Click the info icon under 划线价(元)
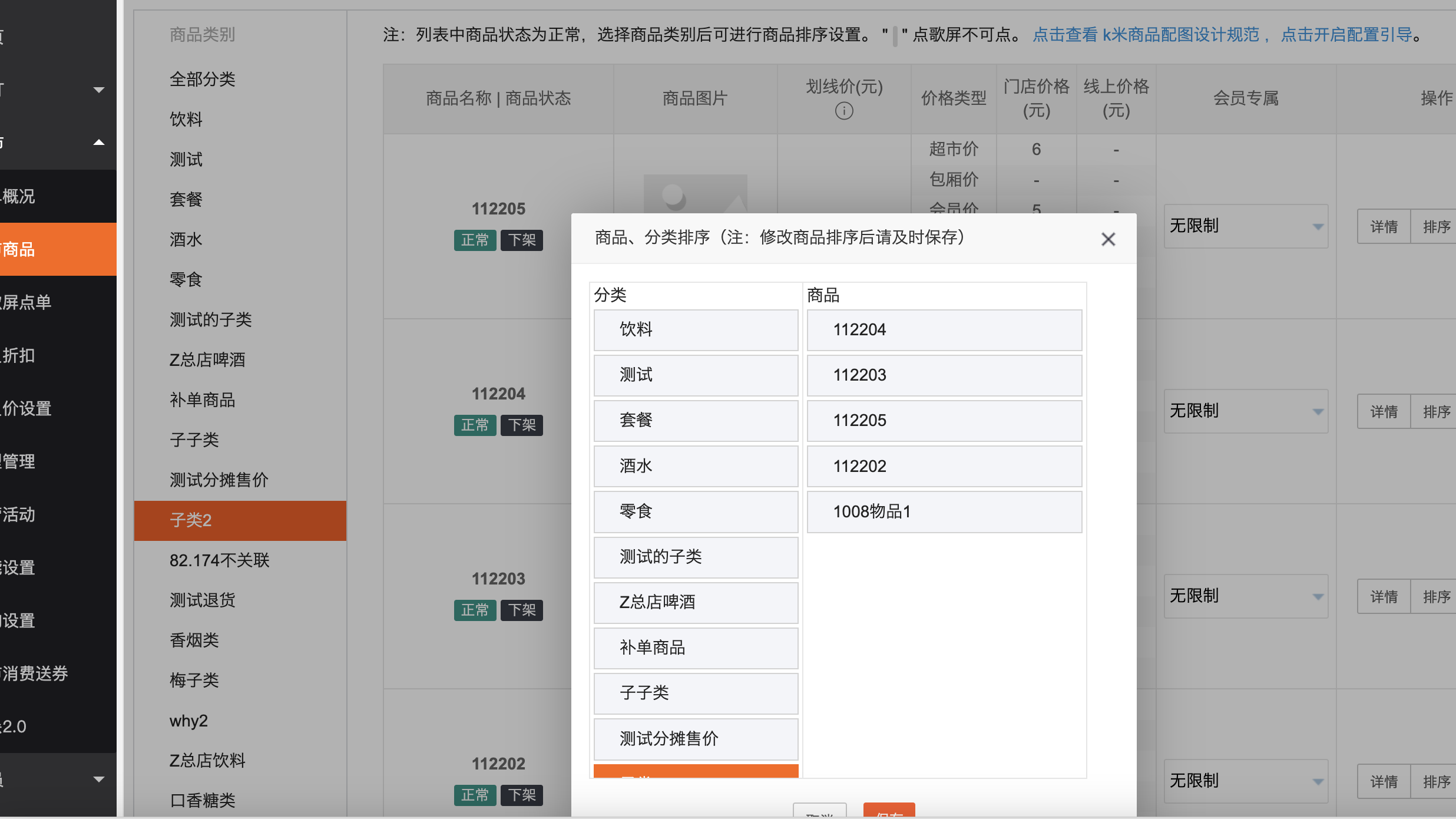Screen dimensions: 1456x819 point(844,111)
